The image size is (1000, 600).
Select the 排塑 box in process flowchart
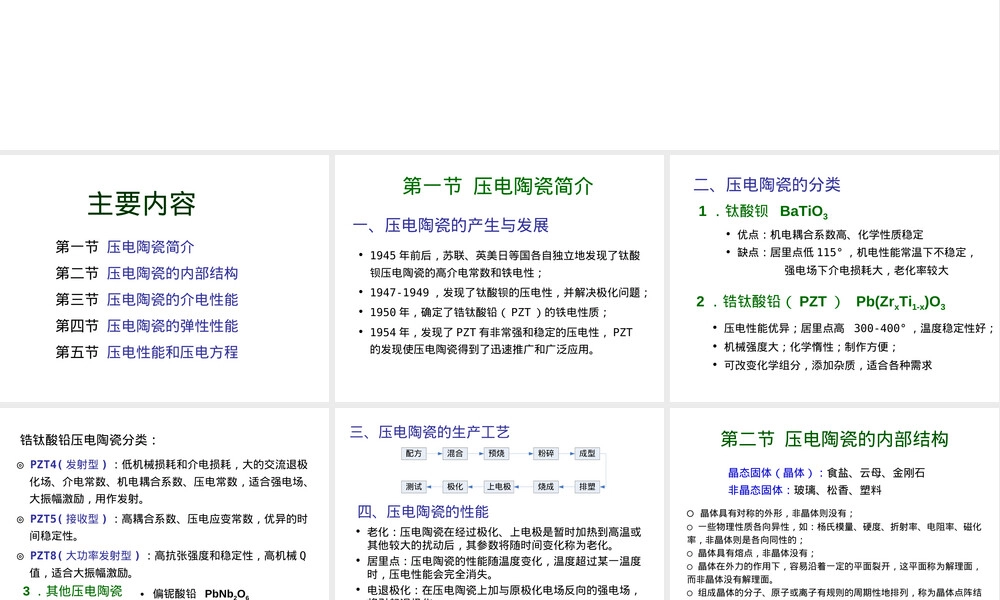tap(587, 487)
